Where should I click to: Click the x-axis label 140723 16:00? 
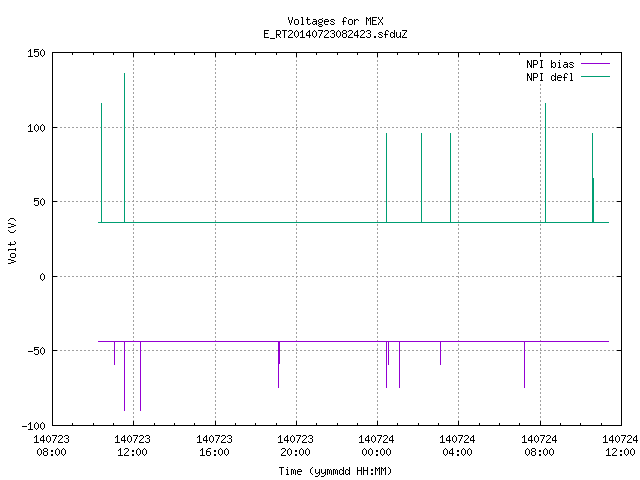[x=214, y=445]
